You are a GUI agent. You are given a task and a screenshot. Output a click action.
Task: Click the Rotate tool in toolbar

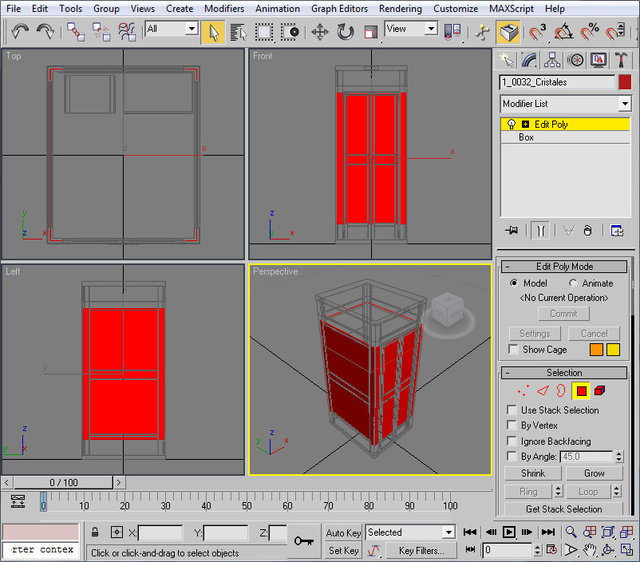pyautogui.click(x=346, y=31)
